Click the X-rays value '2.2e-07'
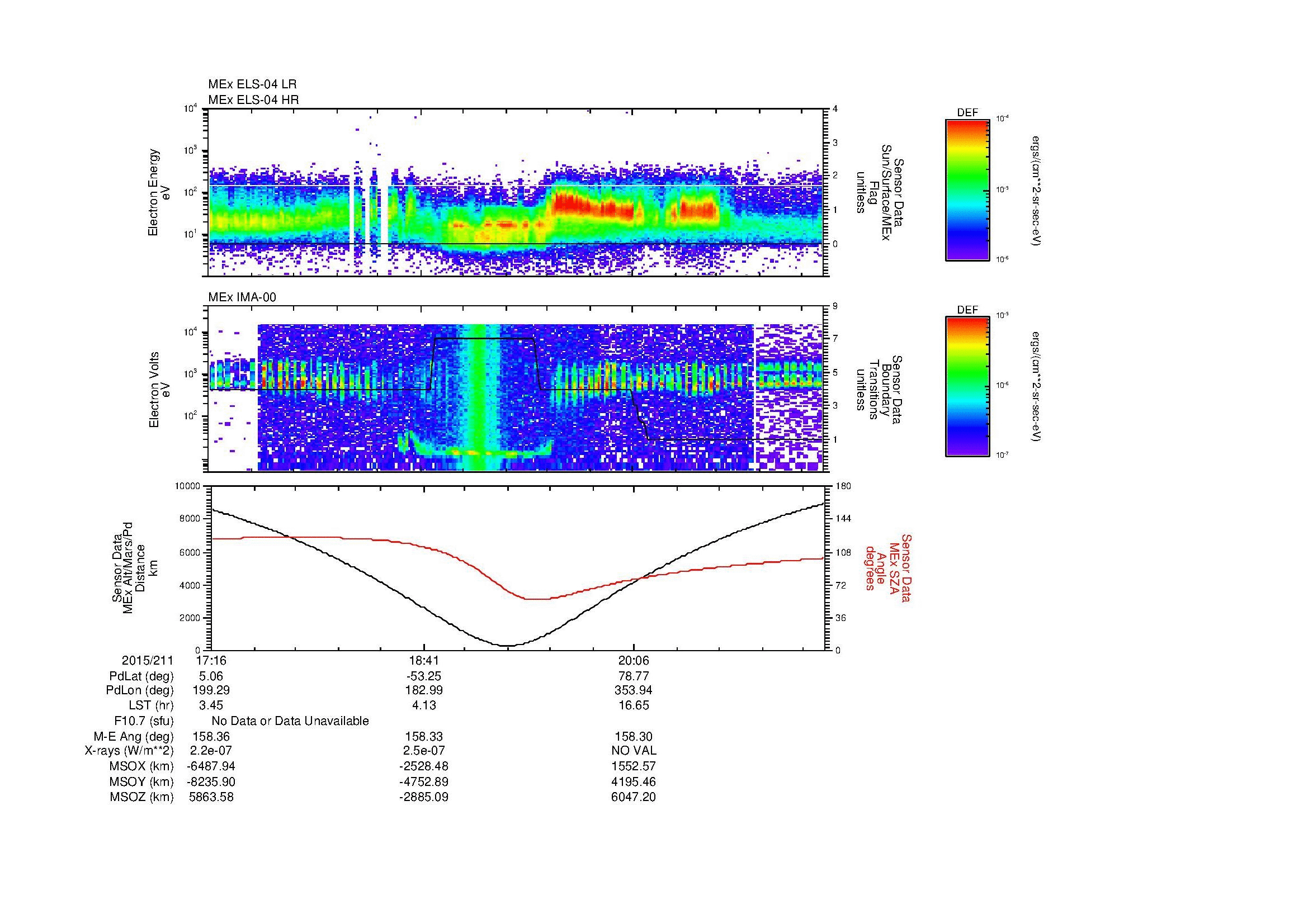Screen dimensions: 1308x924 click(211, 751)
